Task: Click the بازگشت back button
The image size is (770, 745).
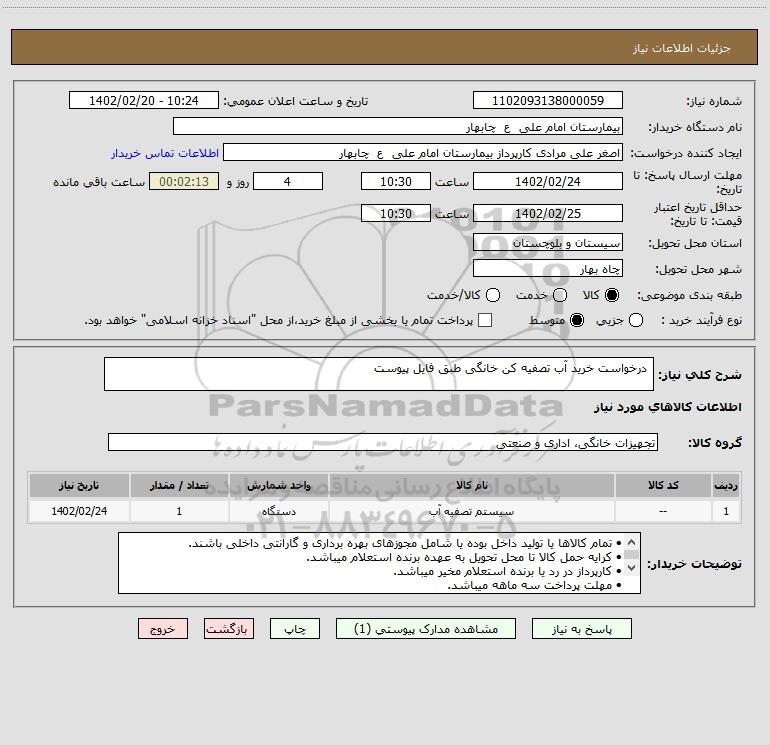Action: [229, 629]
